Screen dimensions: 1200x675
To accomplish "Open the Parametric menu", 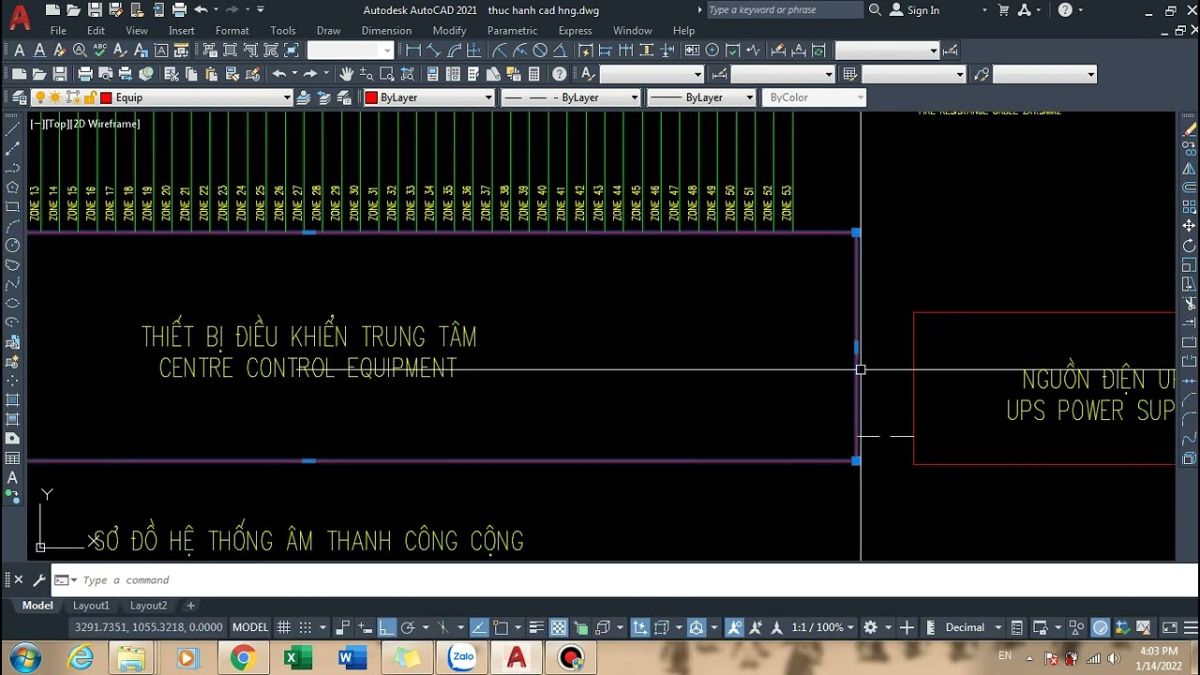I will point(512,31).
